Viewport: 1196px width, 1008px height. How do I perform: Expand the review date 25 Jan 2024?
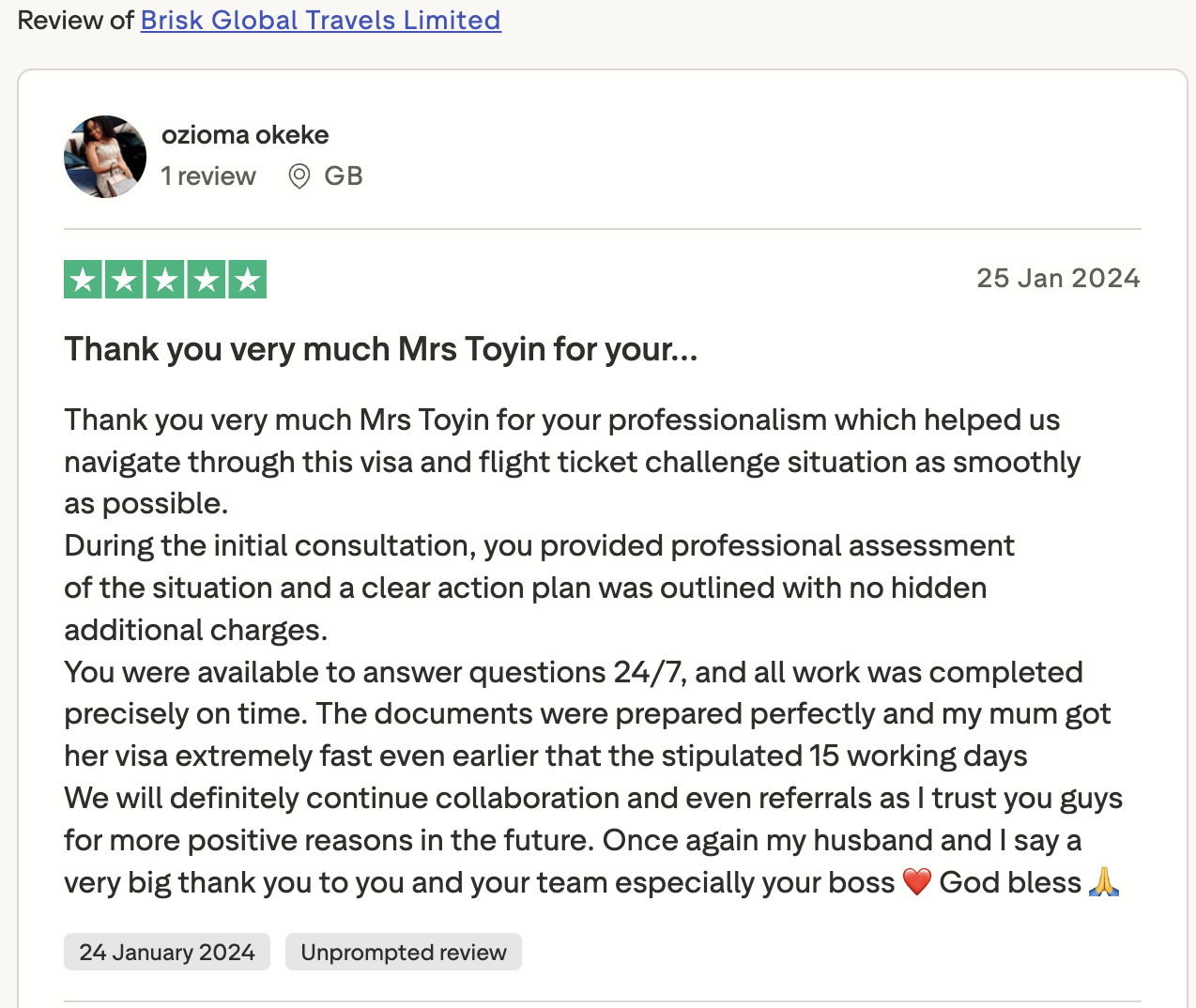click(x=1058, y=278)
